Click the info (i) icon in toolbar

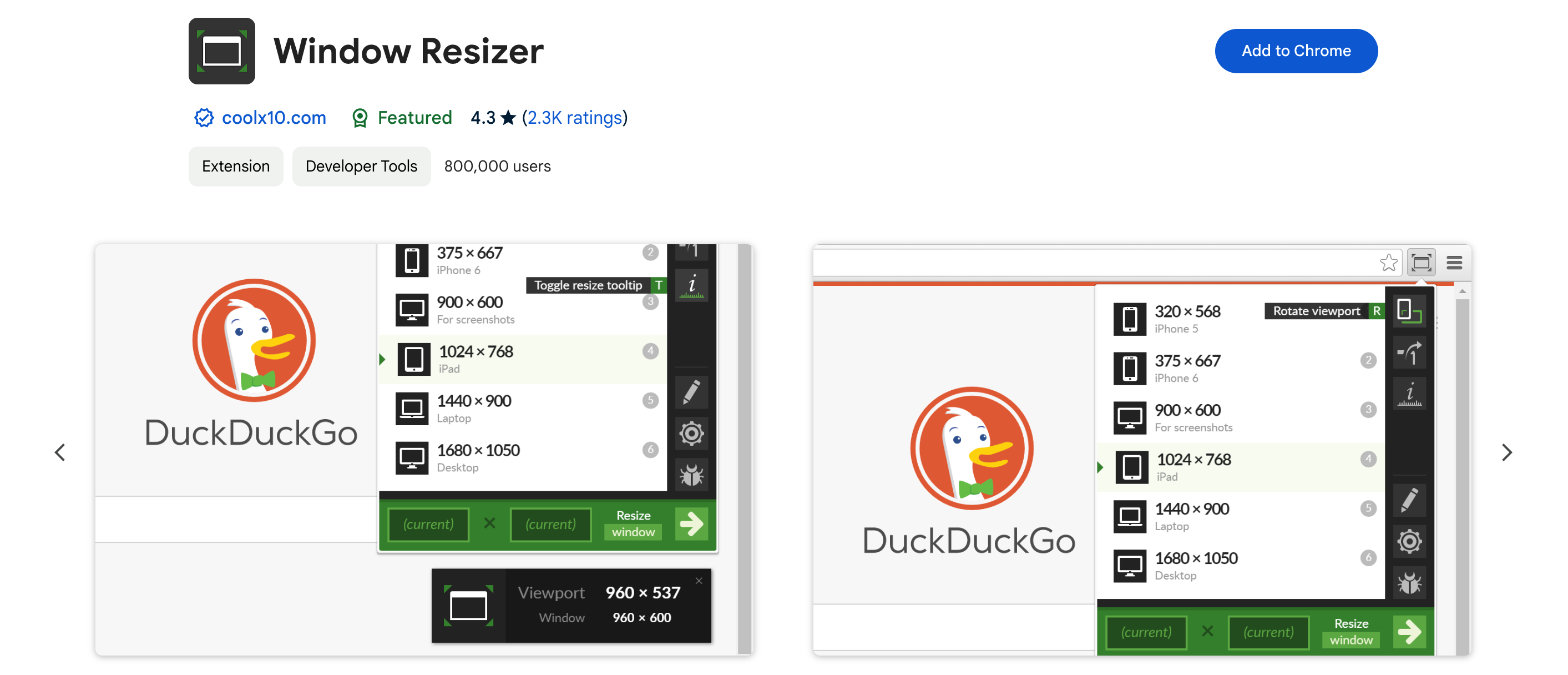[694, 291]
